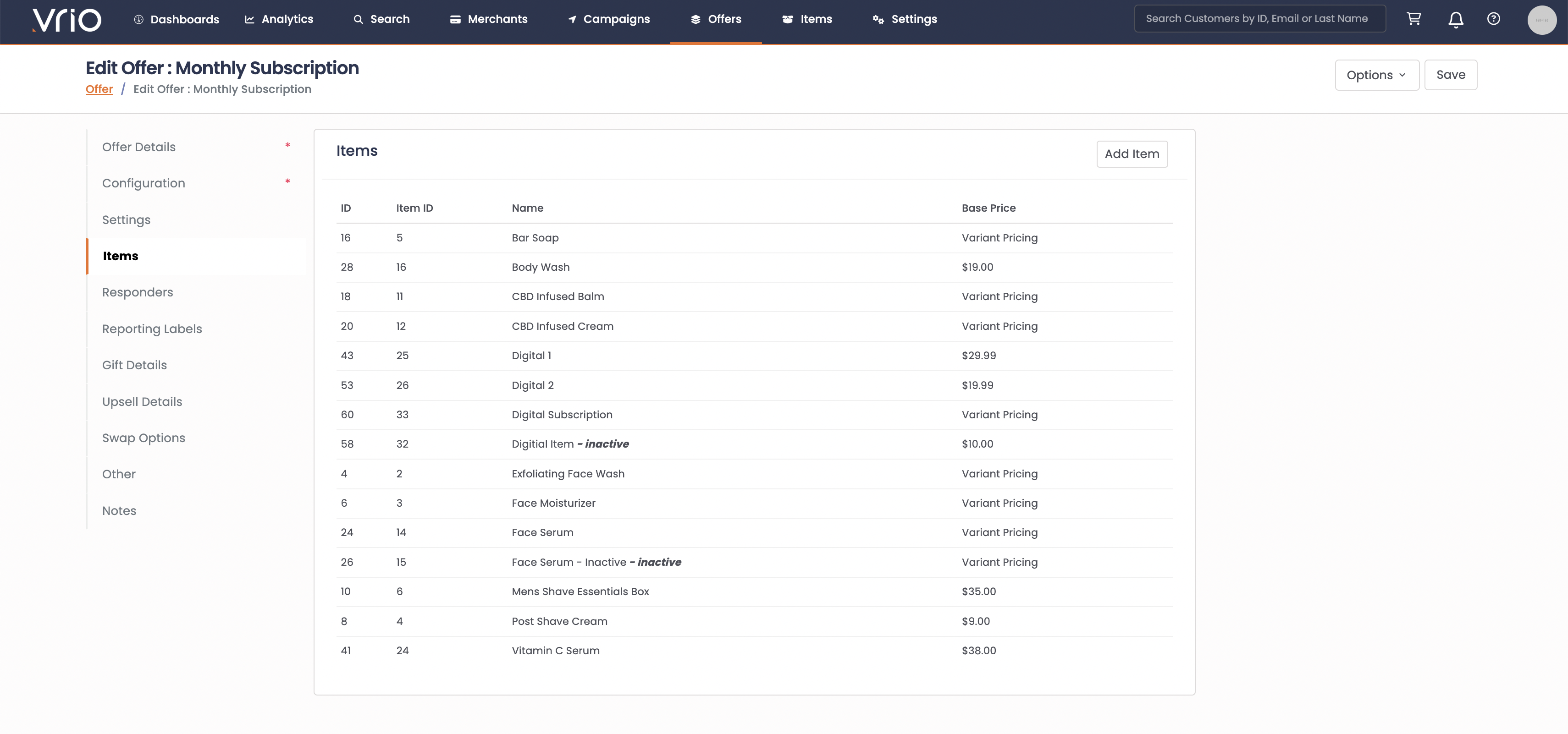1568x734 pixels.
Task: Open the Analytics menu
Action: 279,19
